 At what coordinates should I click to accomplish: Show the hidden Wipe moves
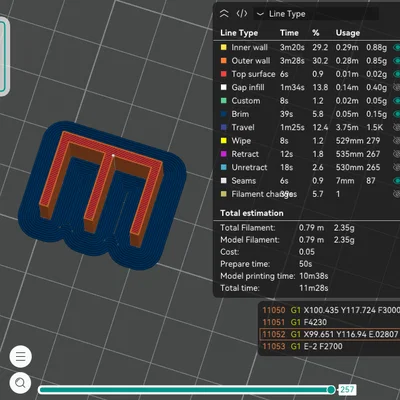coord(397,141)
